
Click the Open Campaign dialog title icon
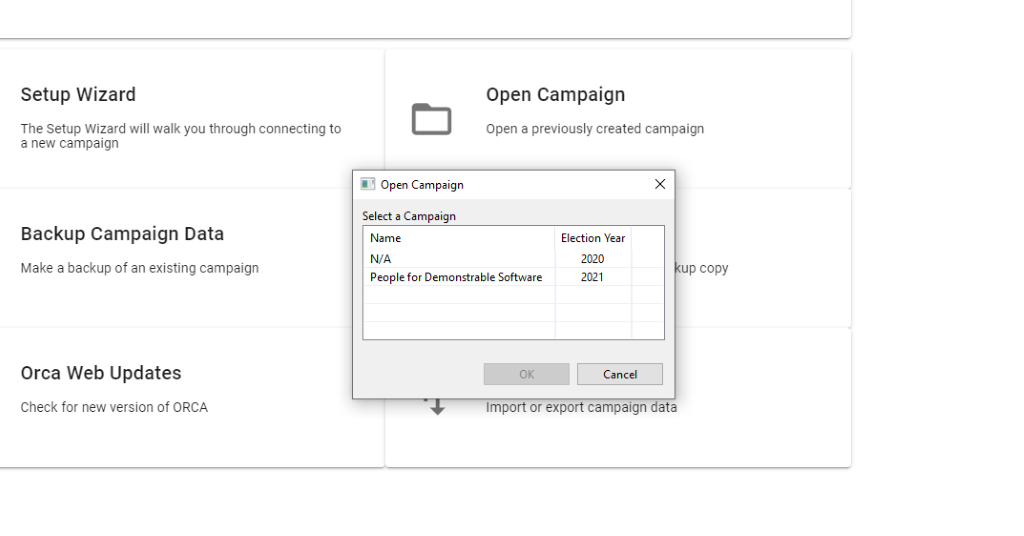[x=368, y=185]
